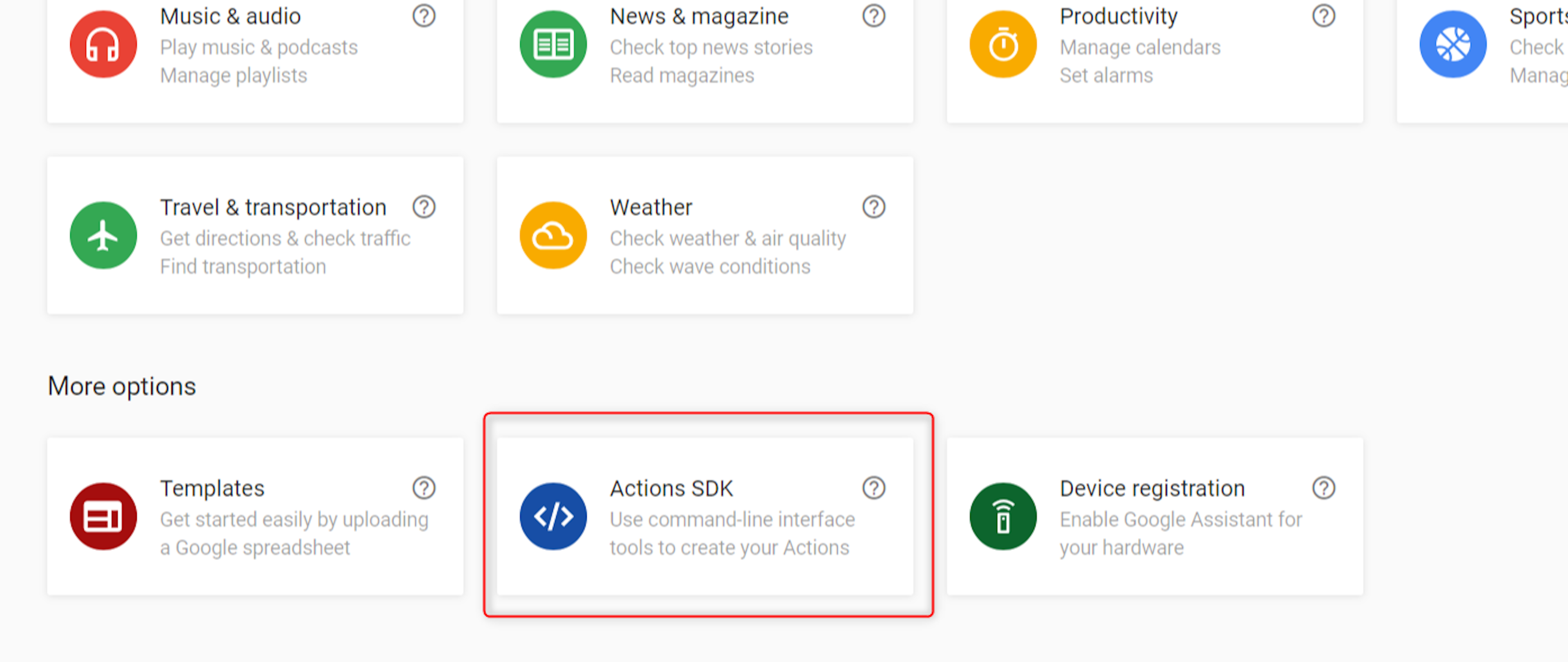Select the Music & audio card title
This screenshot has width=1568, height=662.
(230, 16)
